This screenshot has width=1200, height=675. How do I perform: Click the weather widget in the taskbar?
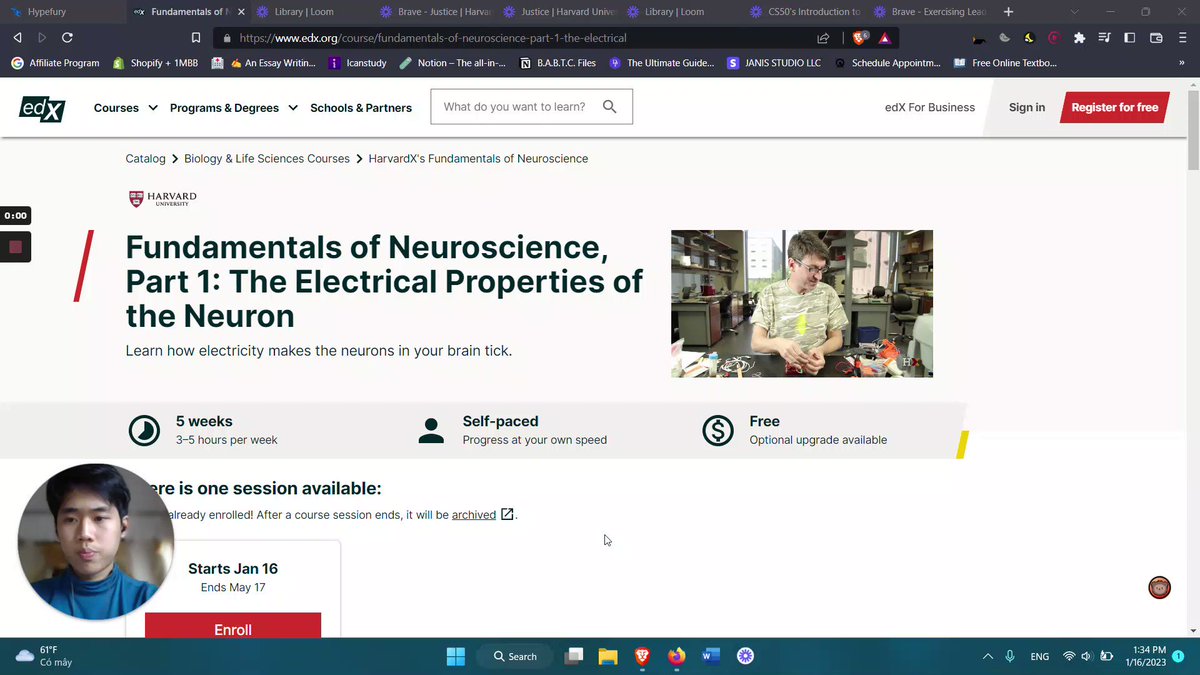pyautogui.click(x=44, y=656)
